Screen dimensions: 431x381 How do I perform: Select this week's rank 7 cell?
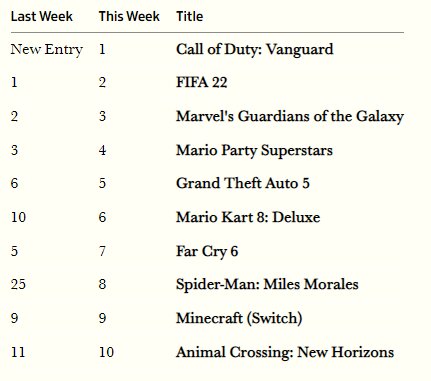(x=102, y=251)
